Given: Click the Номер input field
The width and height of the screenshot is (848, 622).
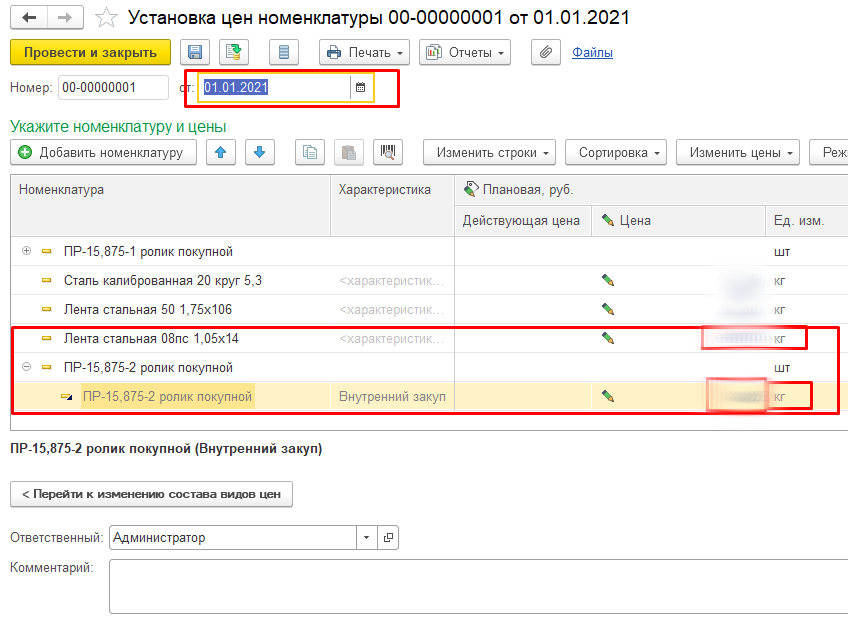Looking at the screenshot, I should coord(114,88).
